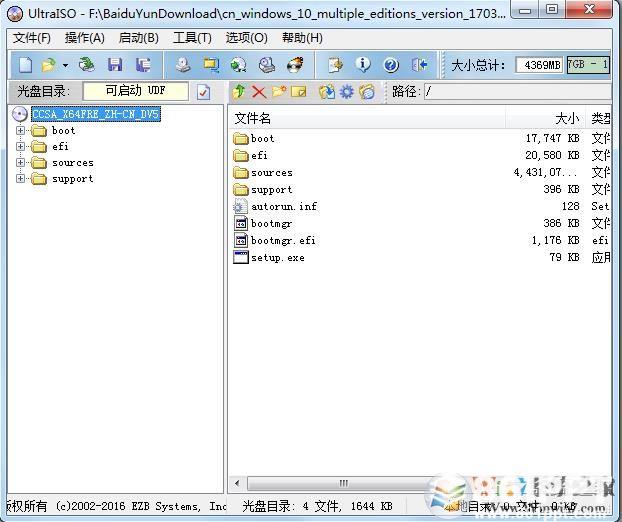Image resolution: width=622 pixels, height=522 pixels.
Task: Open the 文件(F) menu
Action: tap(32, 38)
